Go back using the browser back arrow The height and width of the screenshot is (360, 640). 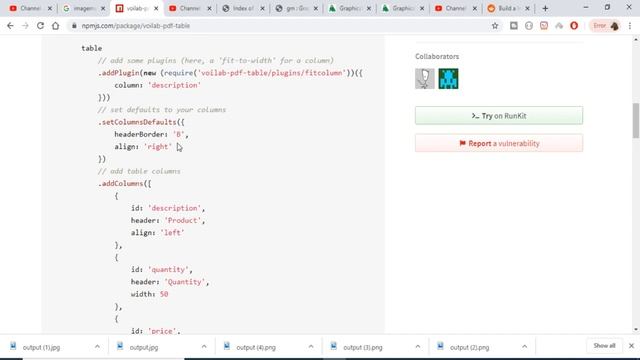(x=10, y=26)
